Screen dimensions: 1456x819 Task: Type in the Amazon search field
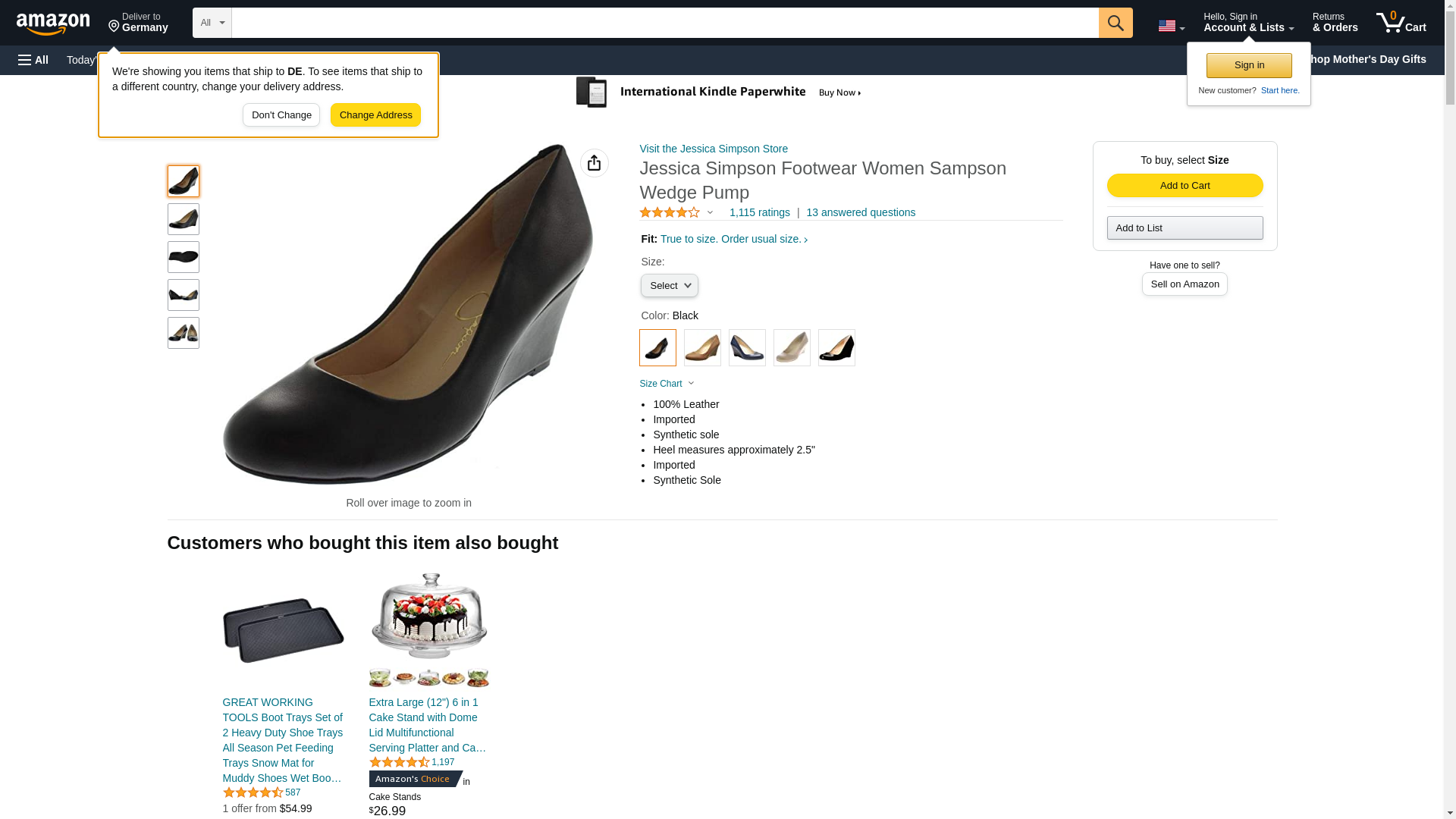[664, 23]
